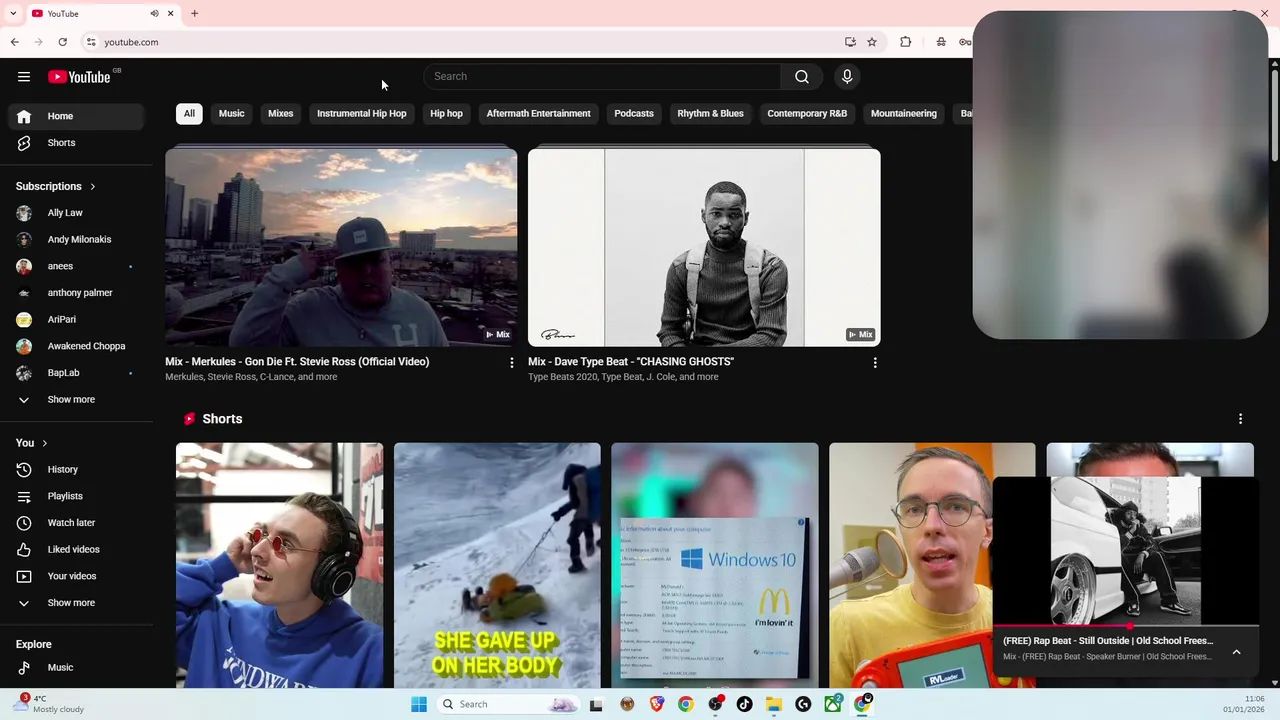Screen dimensions: 1280x720
Task: Open File Explorer from the taskbar
Action: tap(774, 705)
